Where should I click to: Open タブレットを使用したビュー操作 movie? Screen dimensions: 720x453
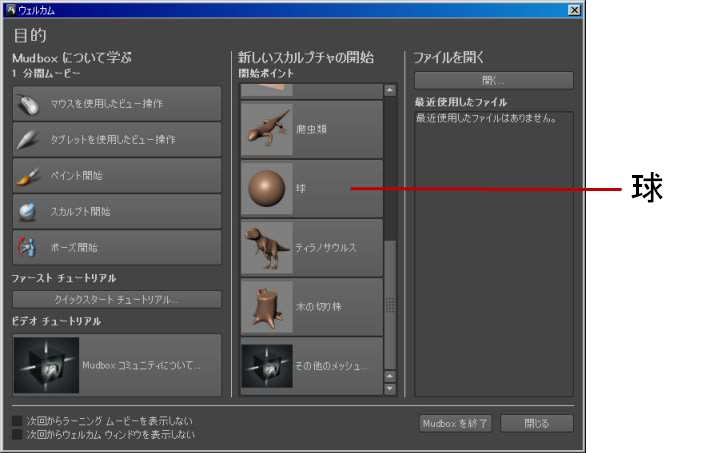pos(117,140)
